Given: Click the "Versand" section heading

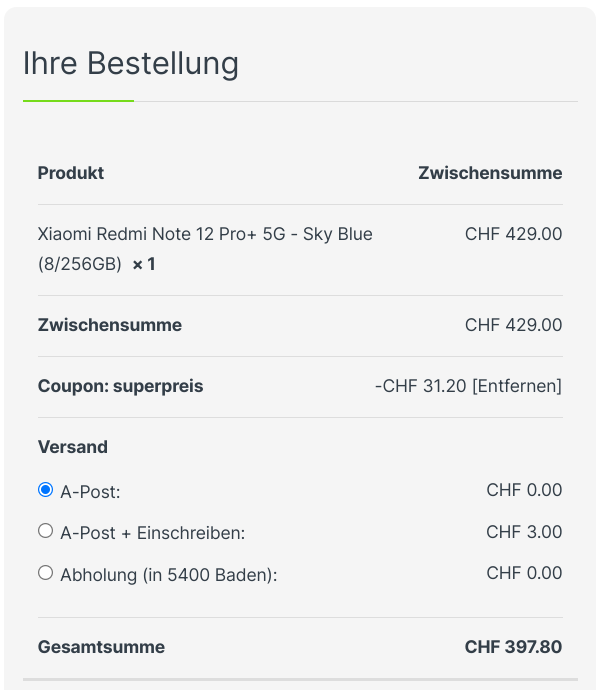Looking at the screenshot, I should pos(72,447).
